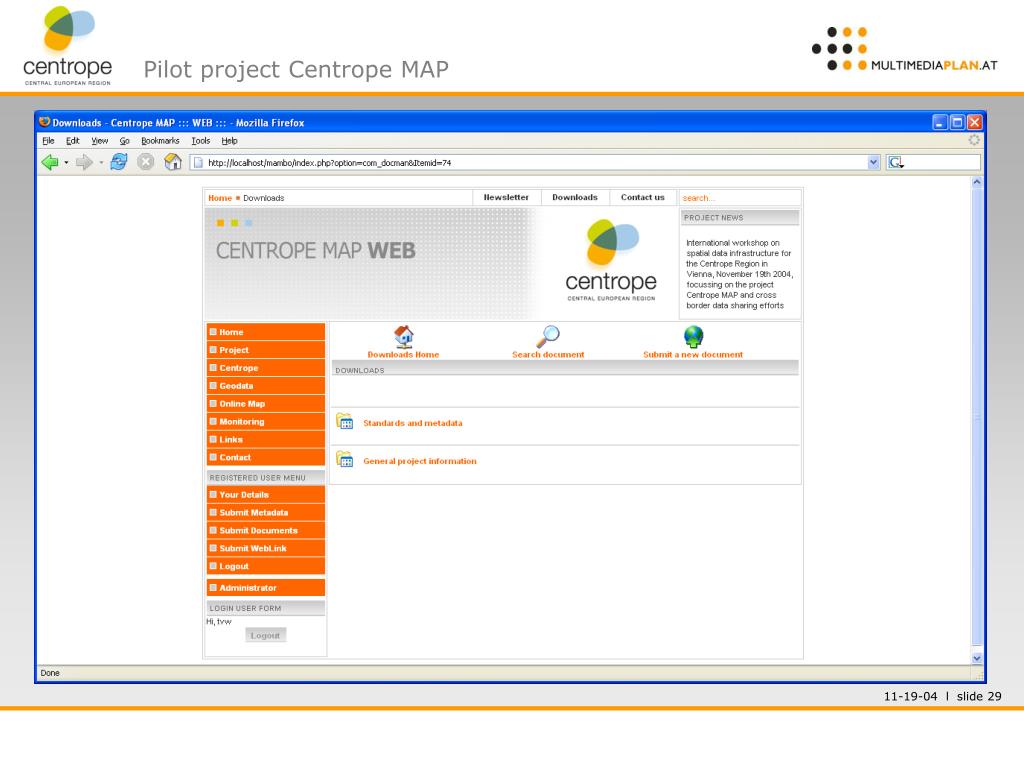Open the Back history dropdown arrow

[x=66, y=163]
